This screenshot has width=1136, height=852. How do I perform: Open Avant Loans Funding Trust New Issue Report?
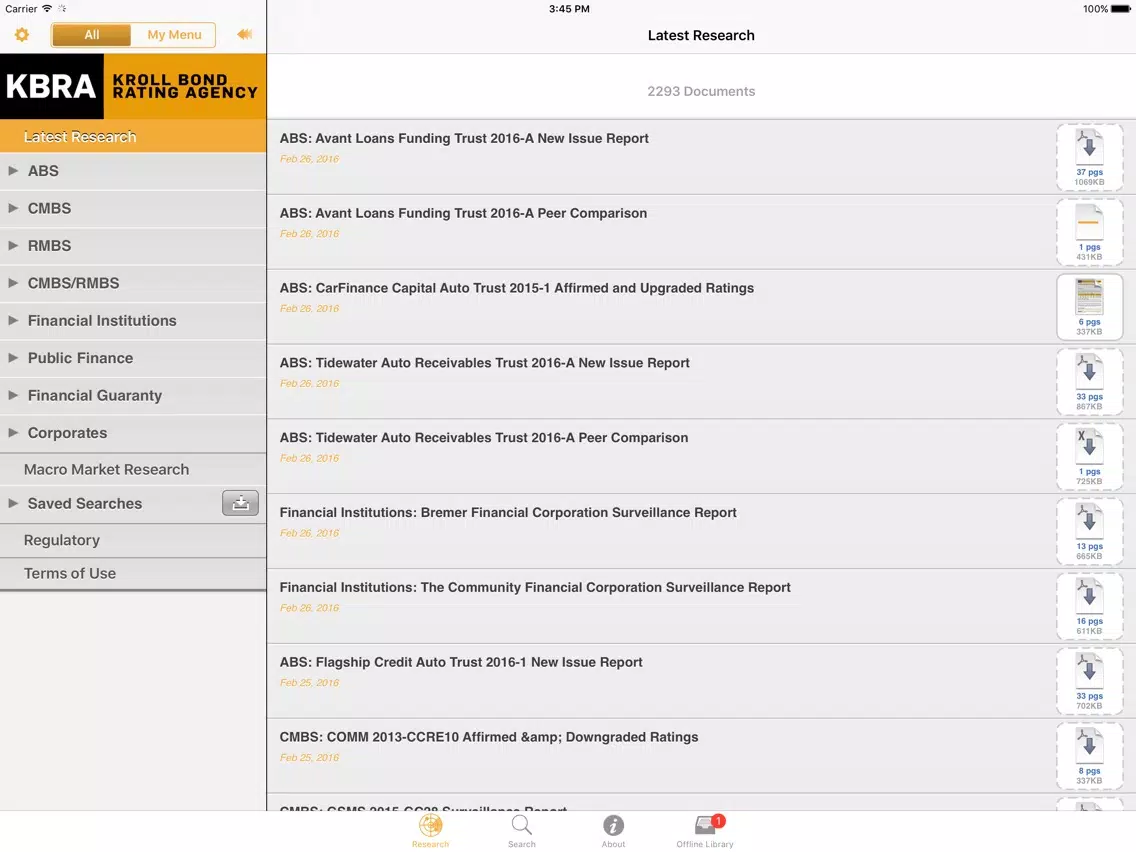464,138
